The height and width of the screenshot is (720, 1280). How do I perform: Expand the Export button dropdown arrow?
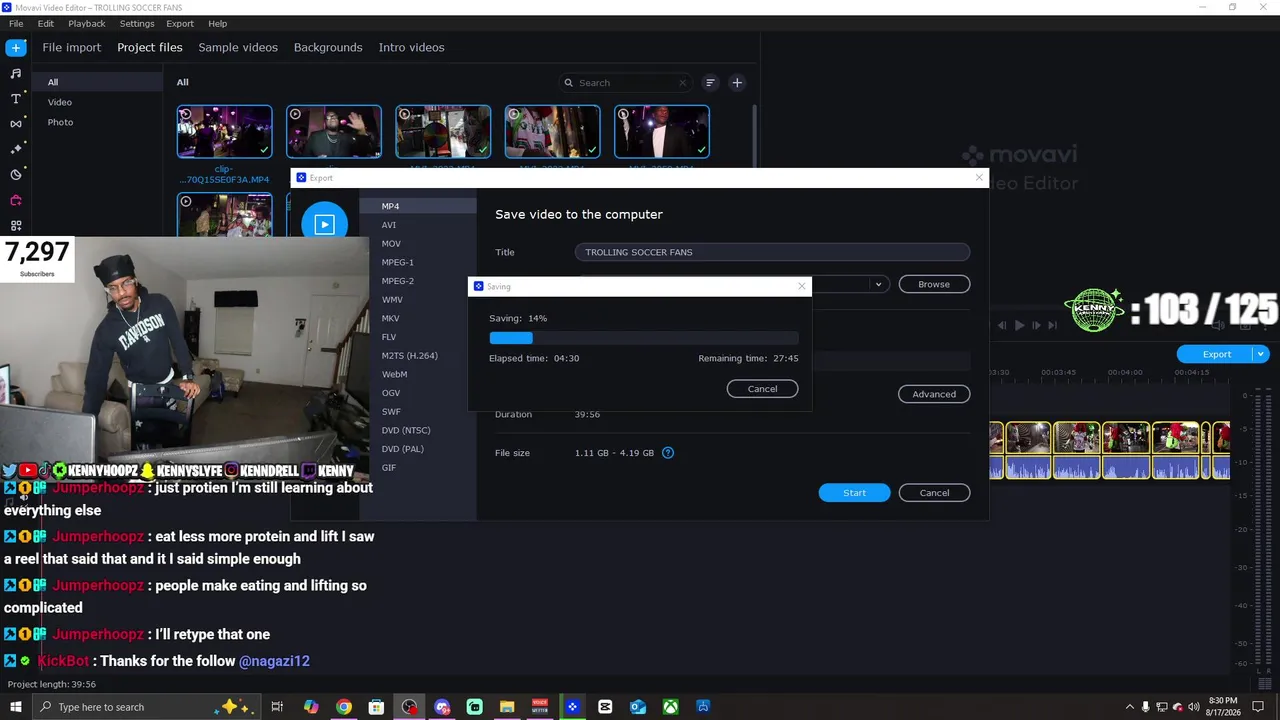(x=1261, y=354)
